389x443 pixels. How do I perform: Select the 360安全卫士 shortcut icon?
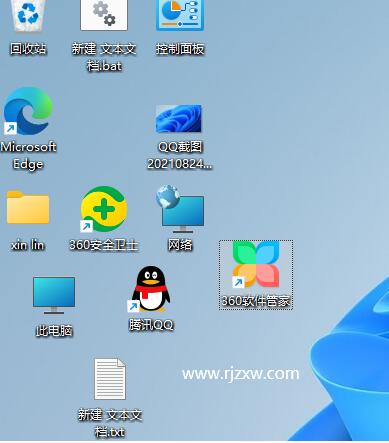(104, 209)
